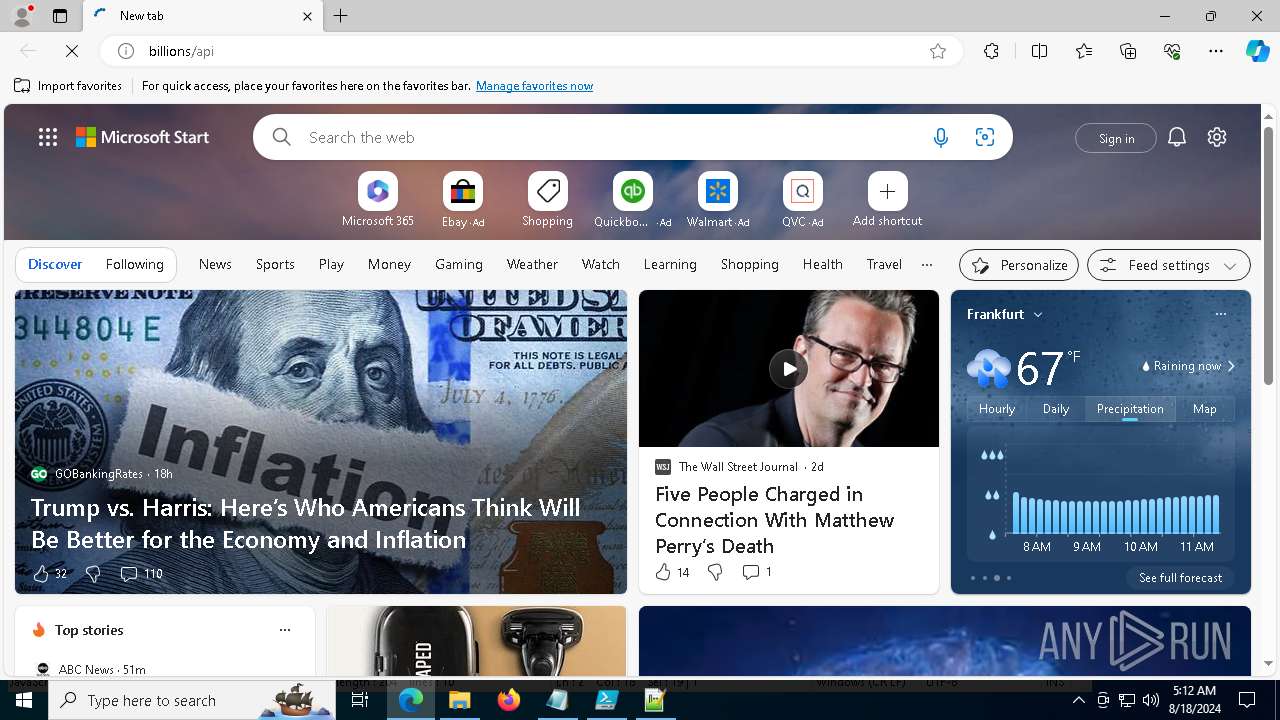This screenshot has width=1280, height=720.
Task: Click the Personalize button
Action: click(x=1019, y=265)
